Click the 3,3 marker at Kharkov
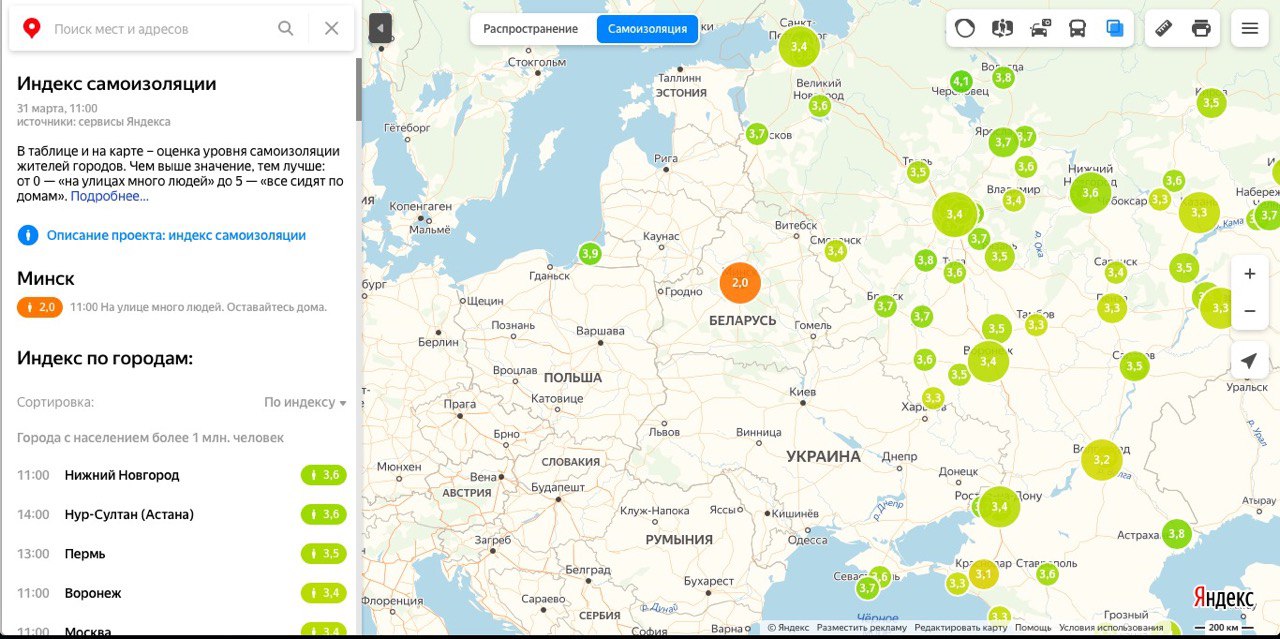 [933, 398]
